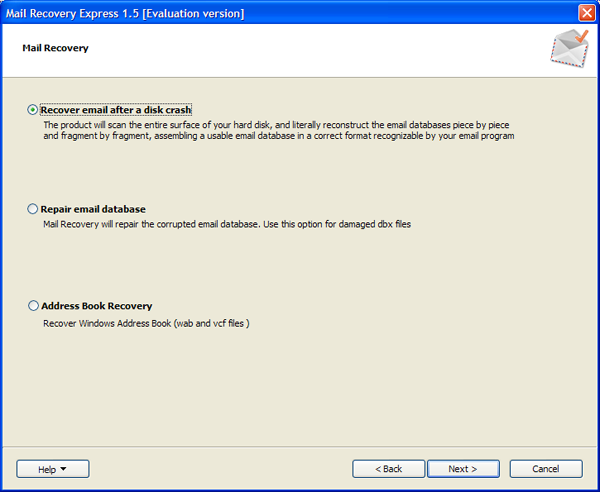The height and width of the screenshot is (492, 600).
Task: Click the 'Recover email after a disk crash' label text
Action: click(x=116, y=109)
